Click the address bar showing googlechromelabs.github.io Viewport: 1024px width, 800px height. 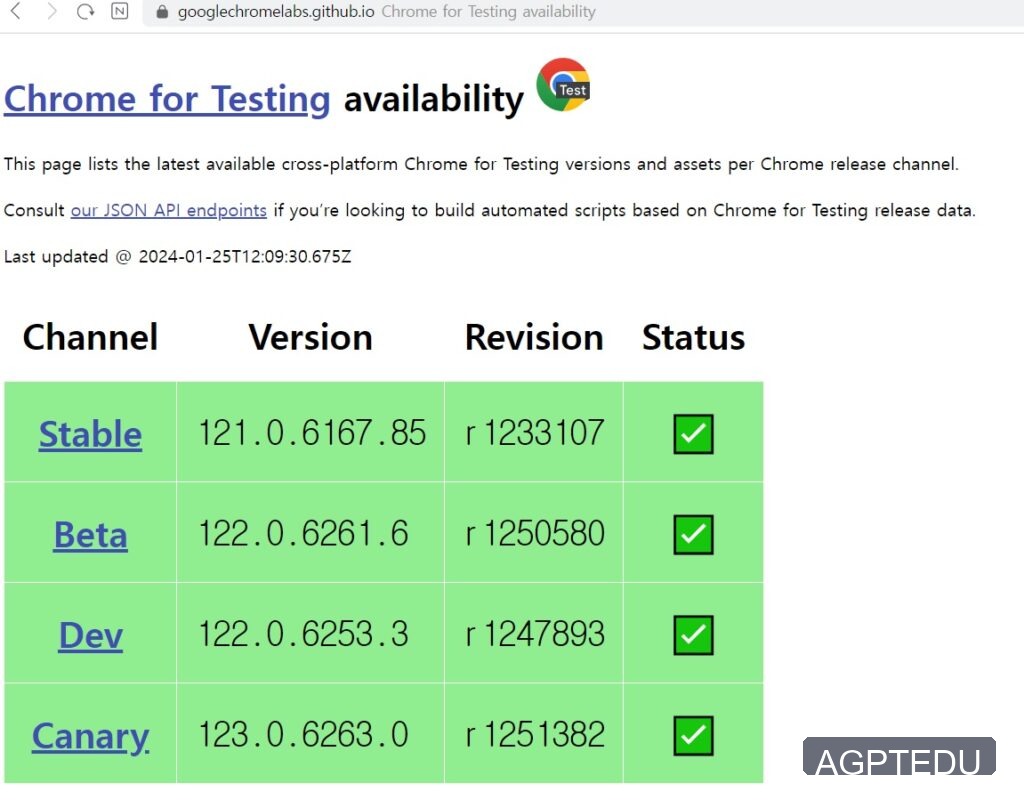581,12
